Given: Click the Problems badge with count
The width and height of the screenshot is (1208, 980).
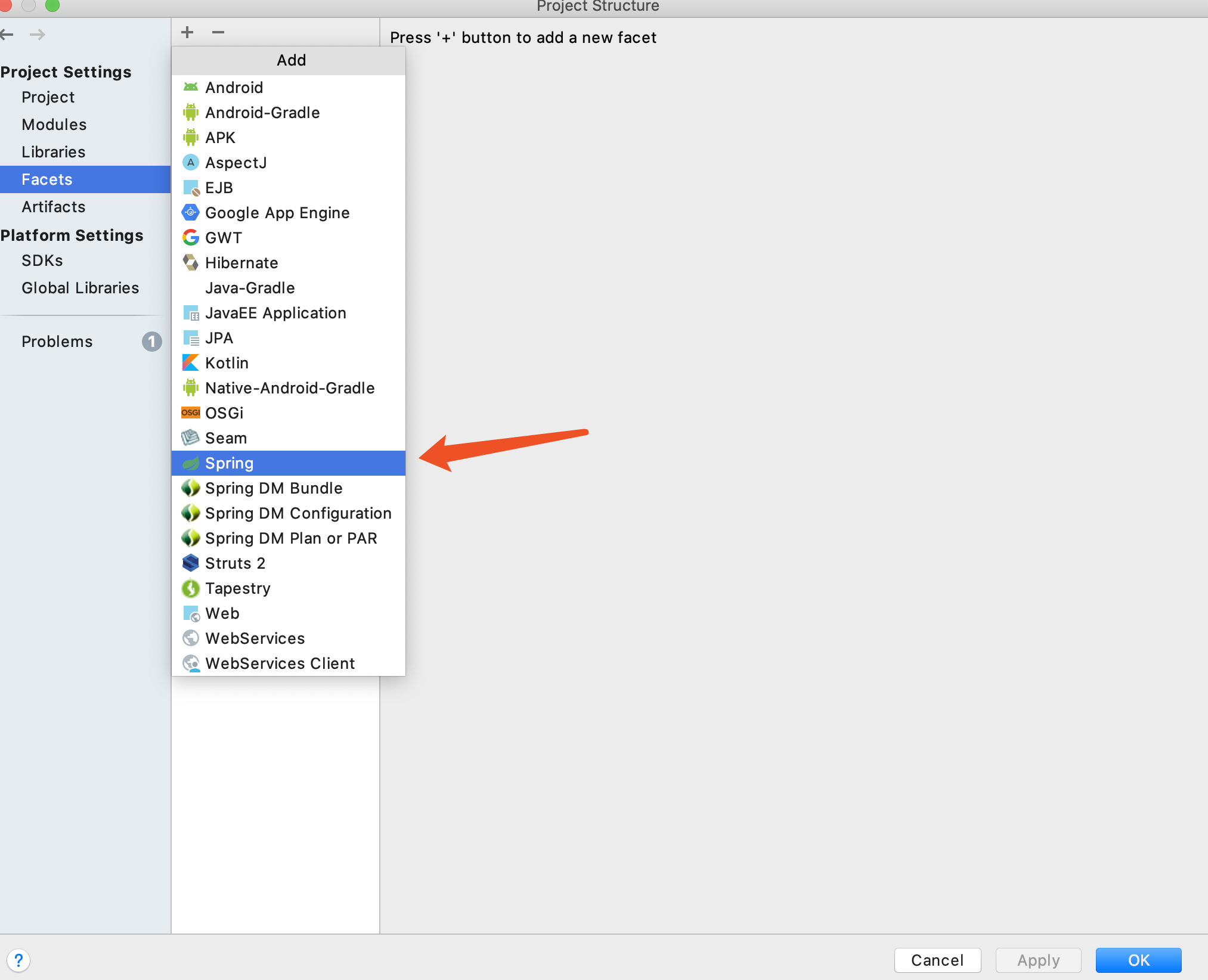Looking at the screenshot, I should point(151,342).
